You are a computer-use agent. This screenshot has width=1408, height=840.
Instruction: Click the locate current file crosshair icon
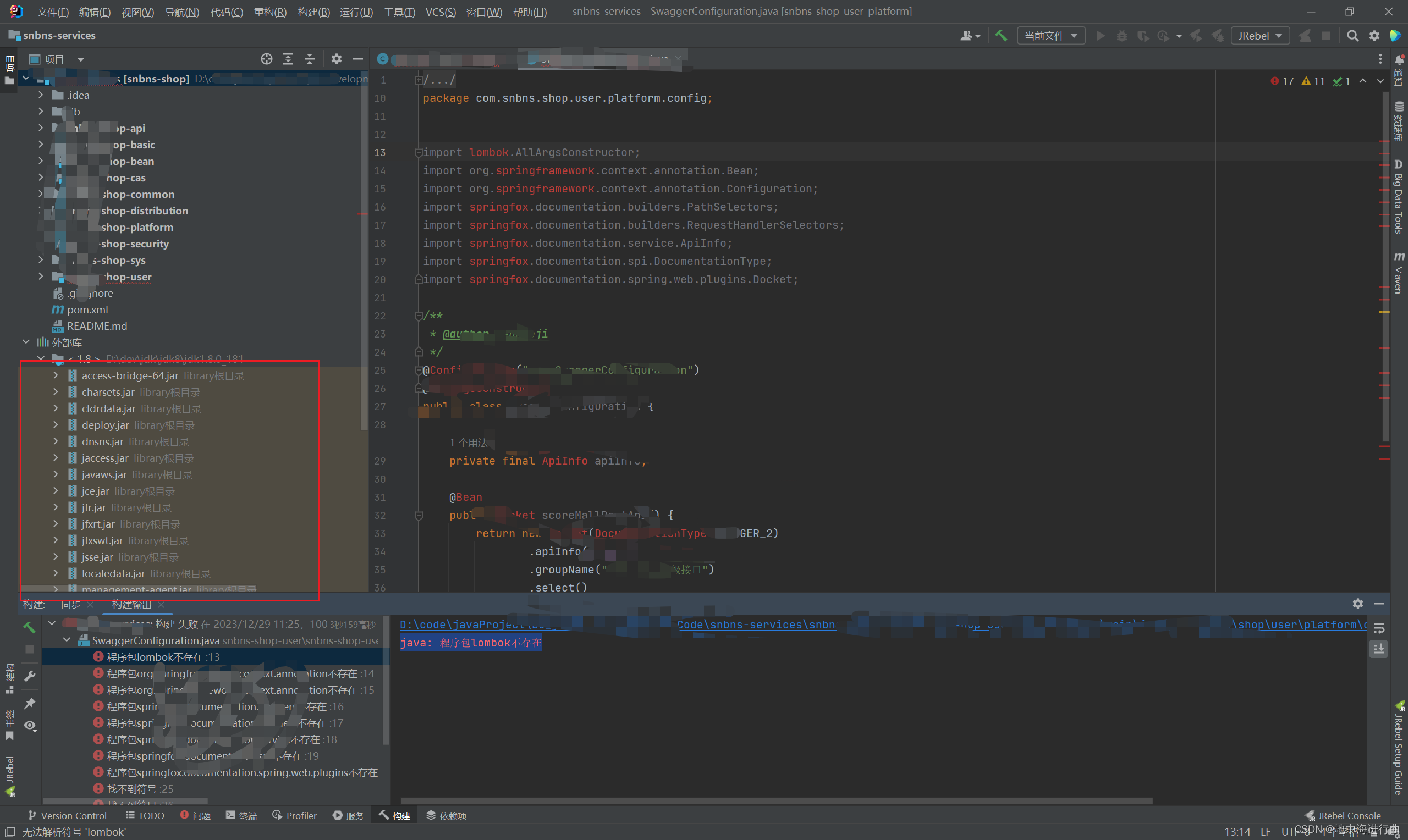(x=267, y=59)
